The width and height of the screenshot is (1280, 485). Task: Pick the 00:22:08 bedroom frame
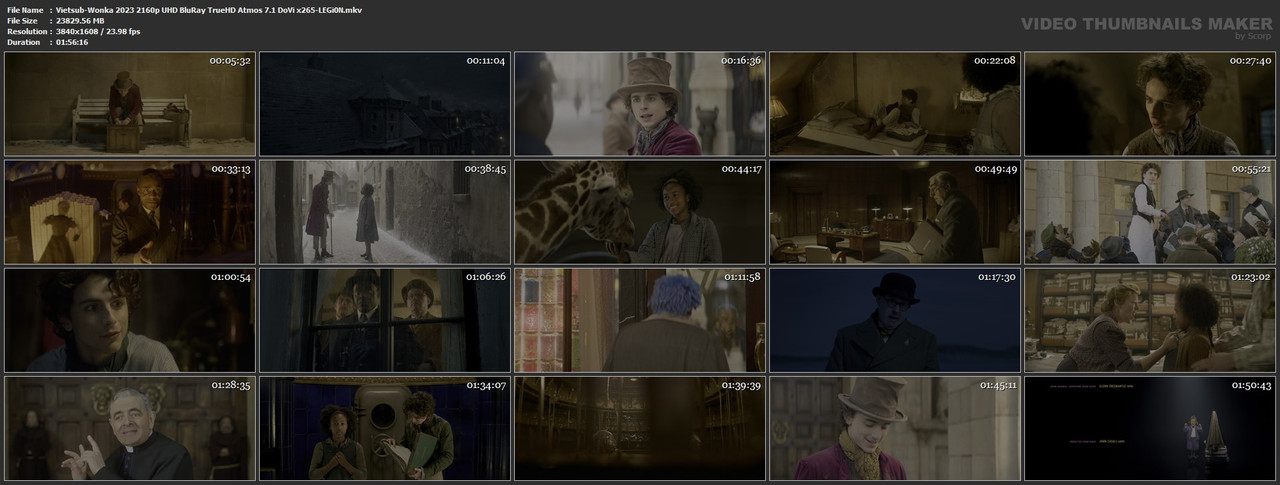click(x=895, y=104)
